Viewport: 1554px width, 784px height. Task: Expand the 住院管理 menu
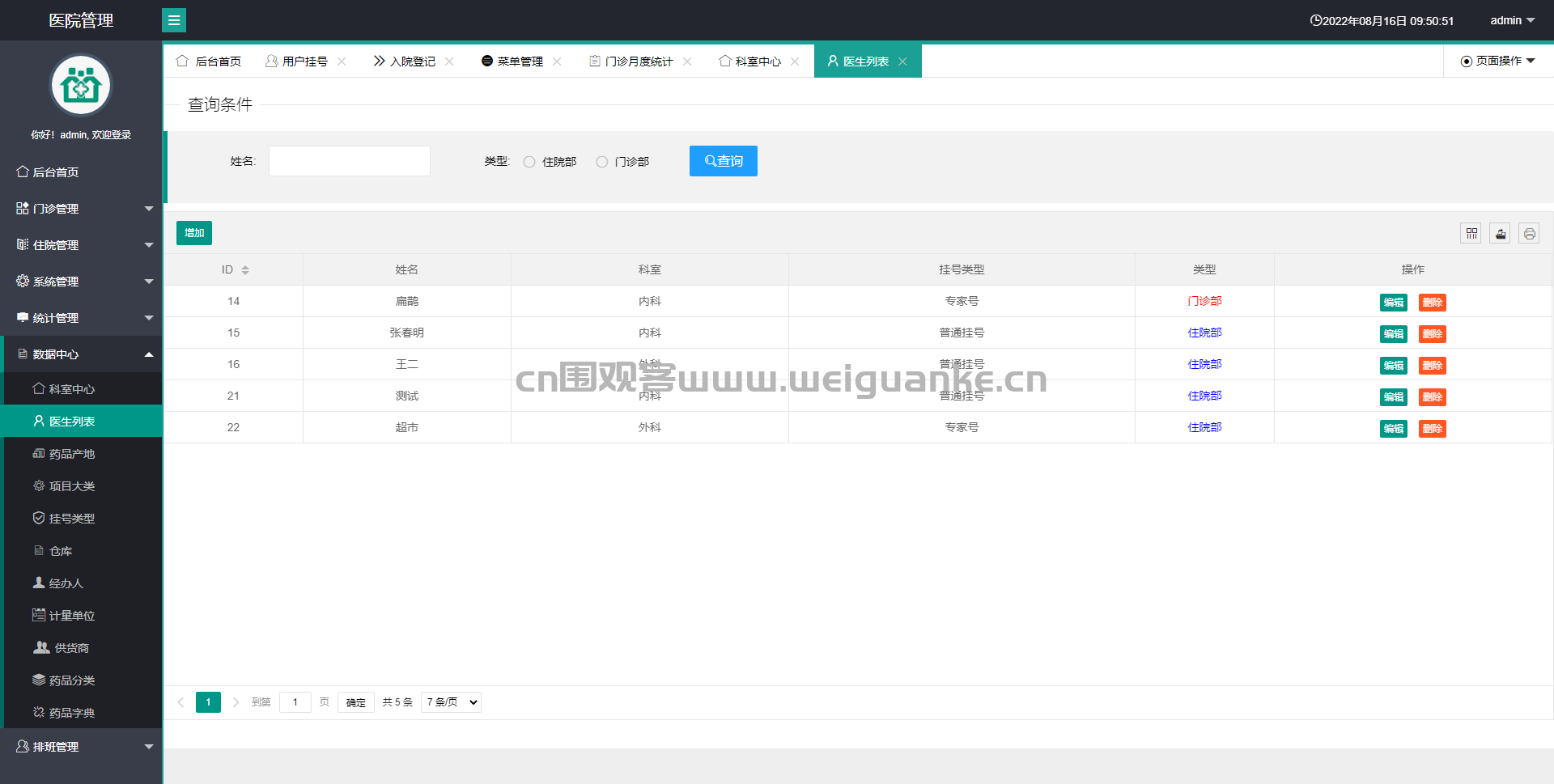81,244
